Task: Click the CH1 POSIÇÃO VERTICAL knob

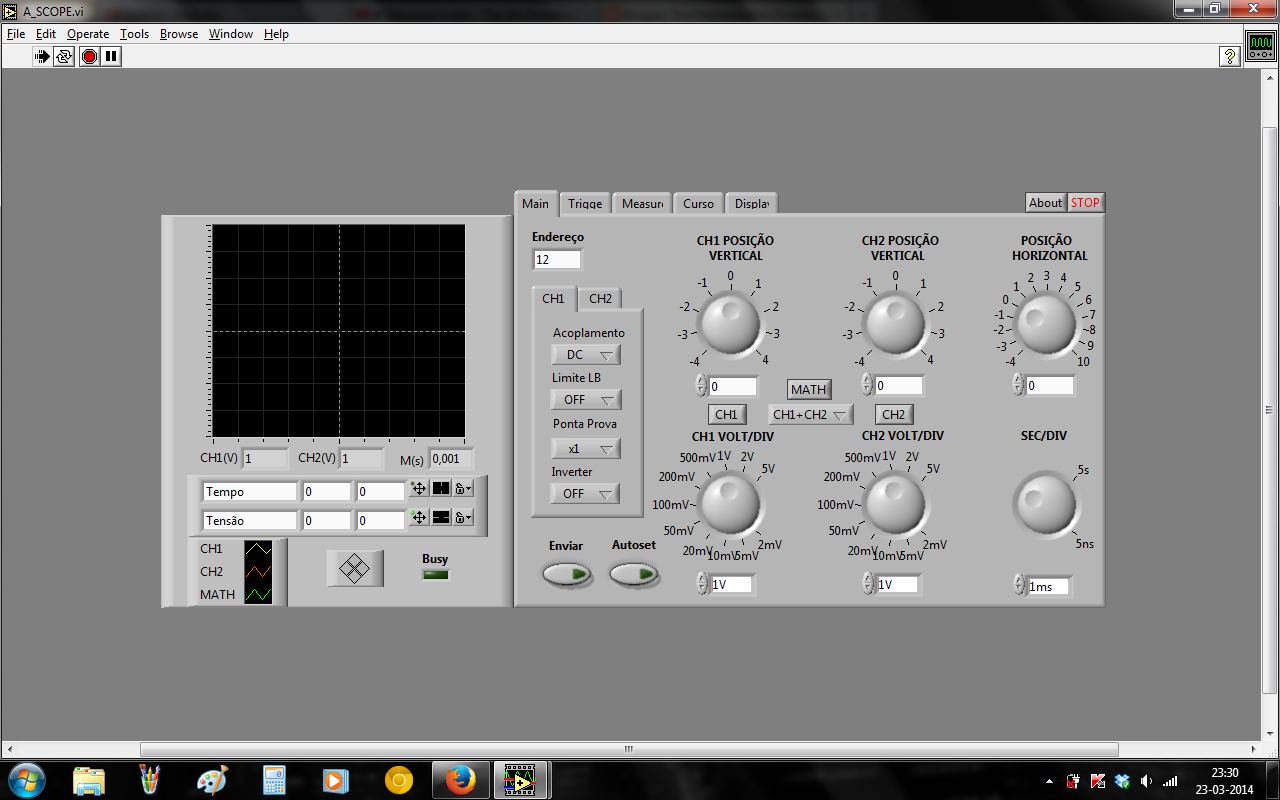Action: (x=730, y=323)
